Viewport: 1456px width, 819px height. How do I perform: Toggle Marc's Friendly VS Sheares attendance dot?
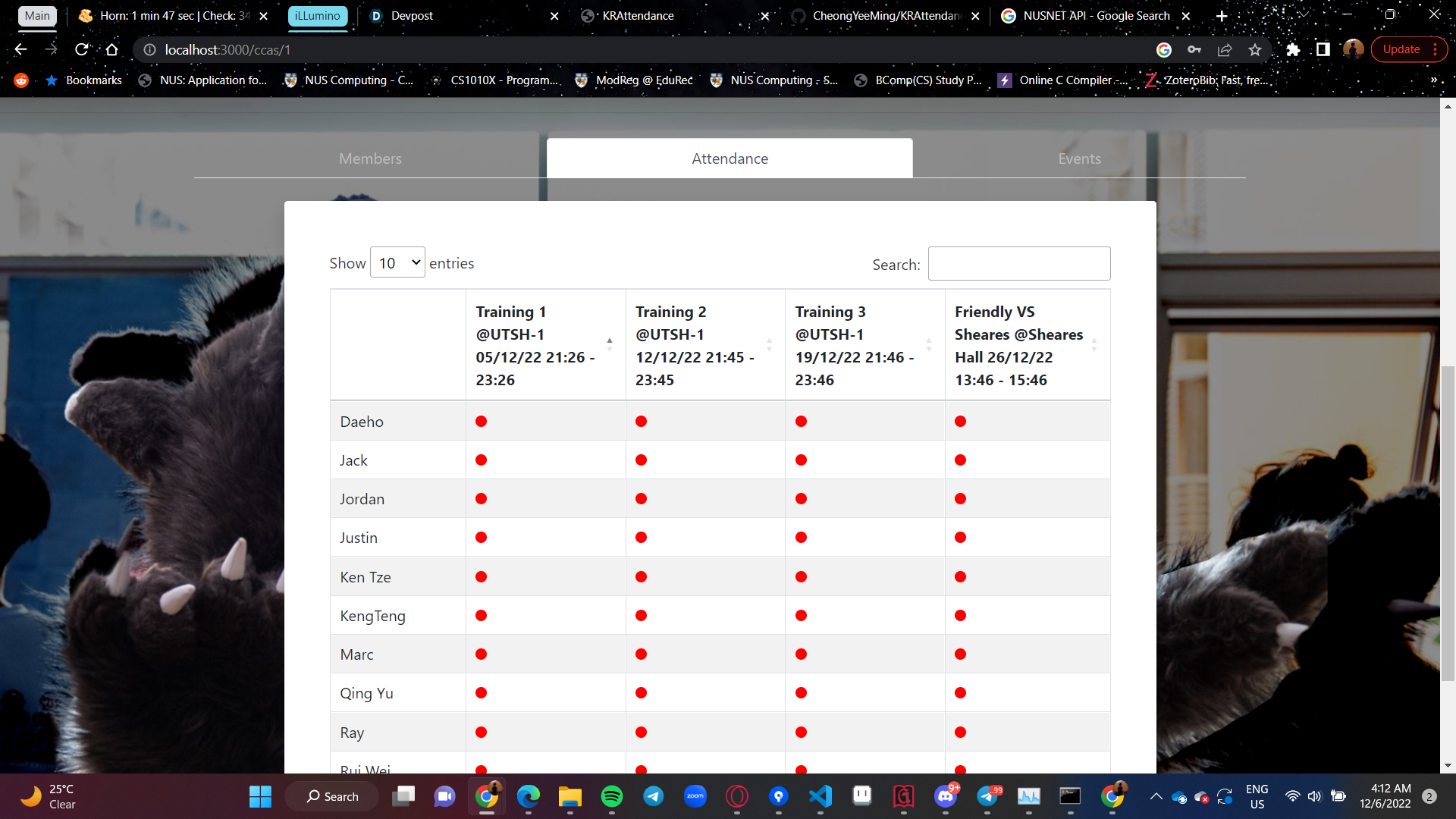pos(960,654)
